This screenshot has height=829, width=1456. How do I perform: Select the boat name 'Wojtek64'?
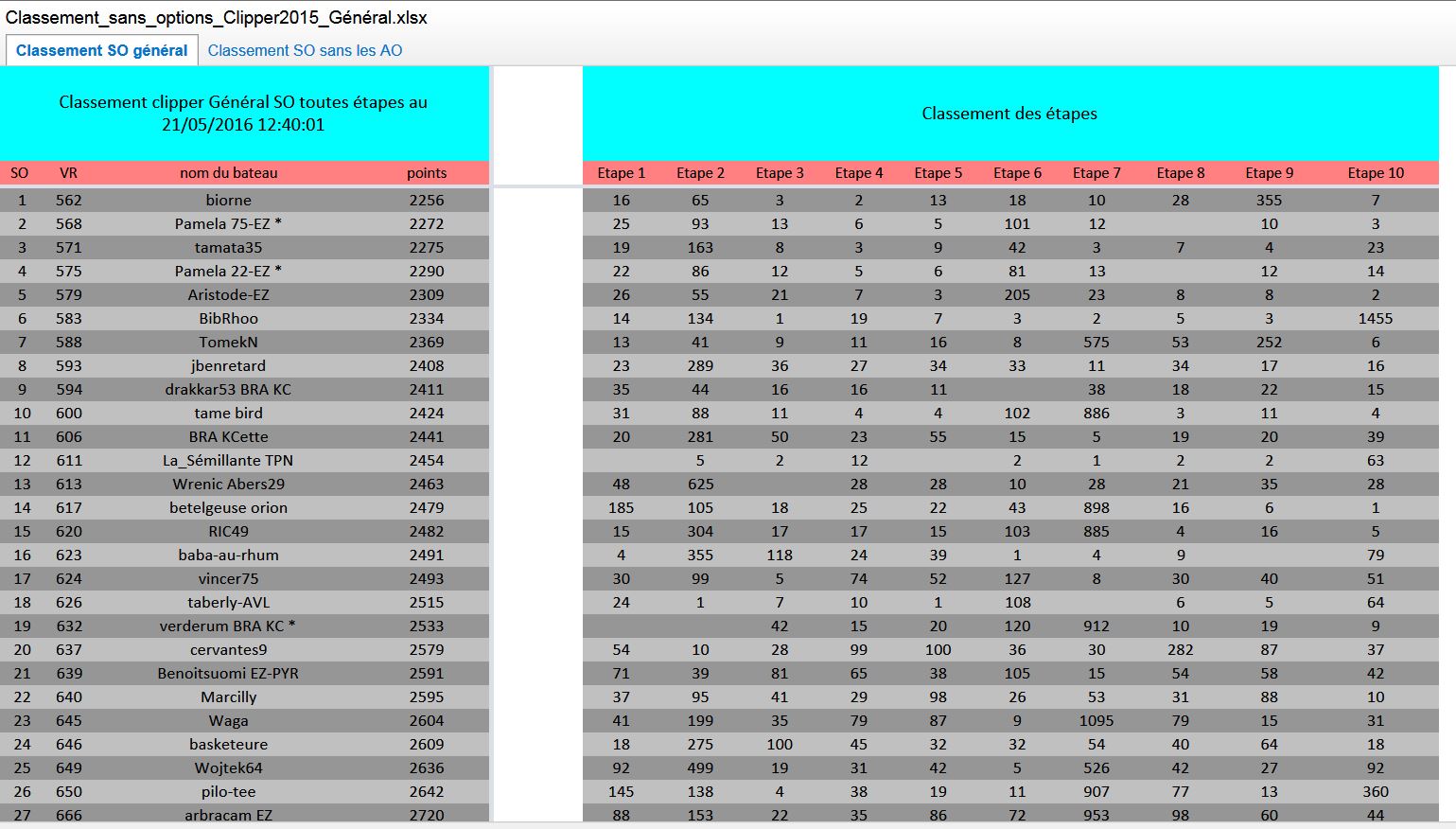(229, 768)
